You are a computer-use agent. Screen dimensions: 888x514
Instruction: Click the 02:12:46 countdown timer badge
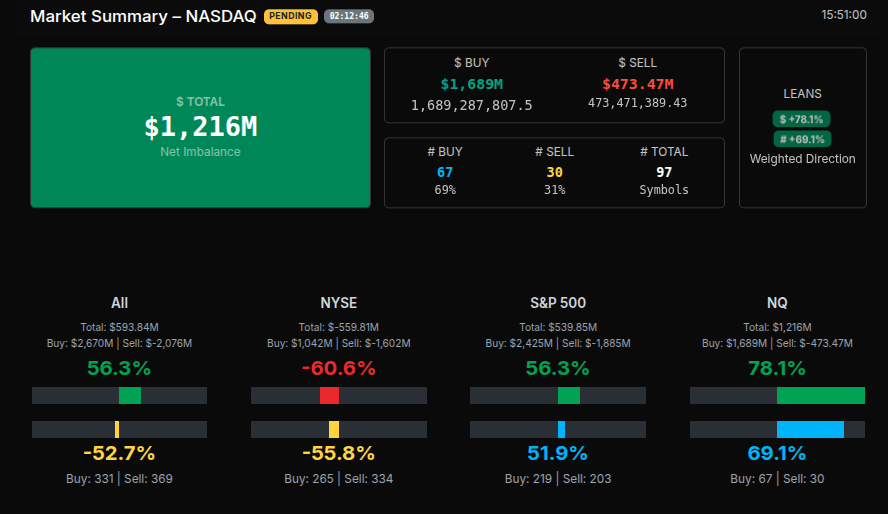(x=349, y=16)
